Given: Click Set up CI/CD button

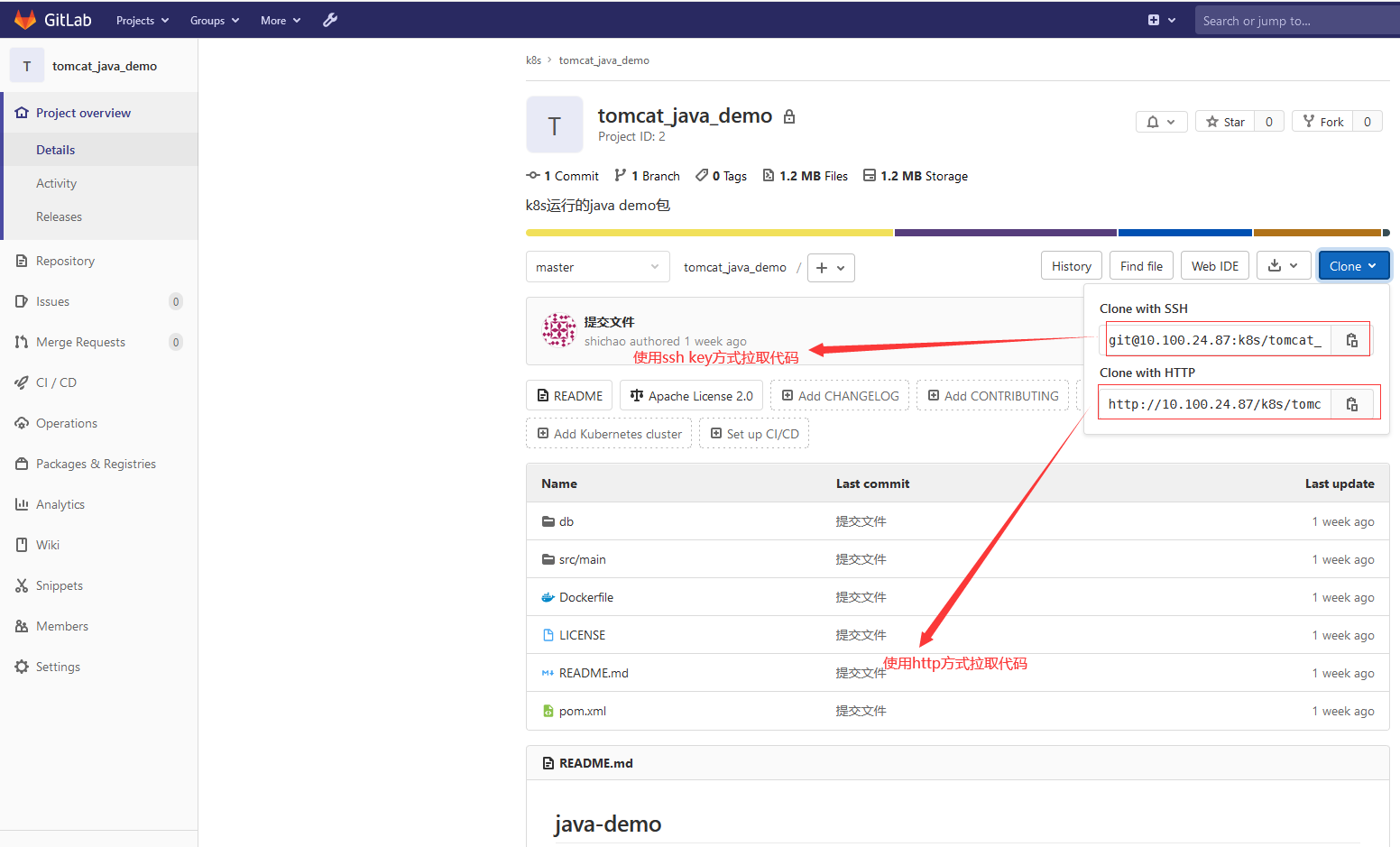Looking at the screenshot, I should (x=754, y=434).
